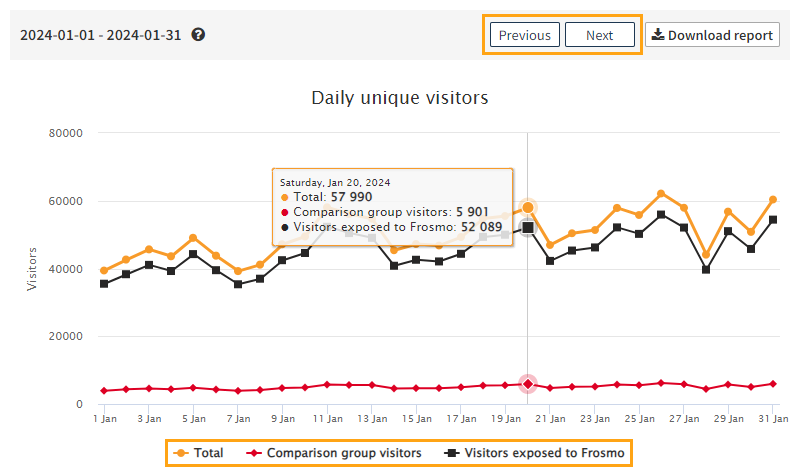
Task: Click the Total data point for 1 Jan
Action: point(104,270)
